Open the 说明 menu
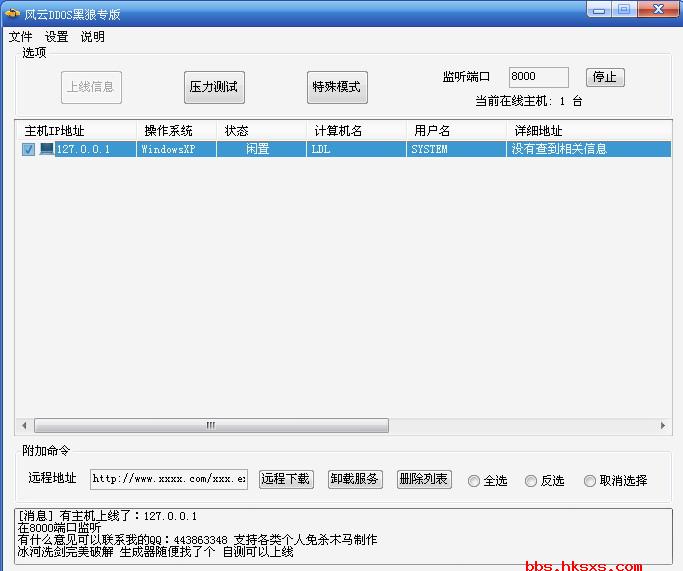683x571 pixels. (x=92, y=37)
